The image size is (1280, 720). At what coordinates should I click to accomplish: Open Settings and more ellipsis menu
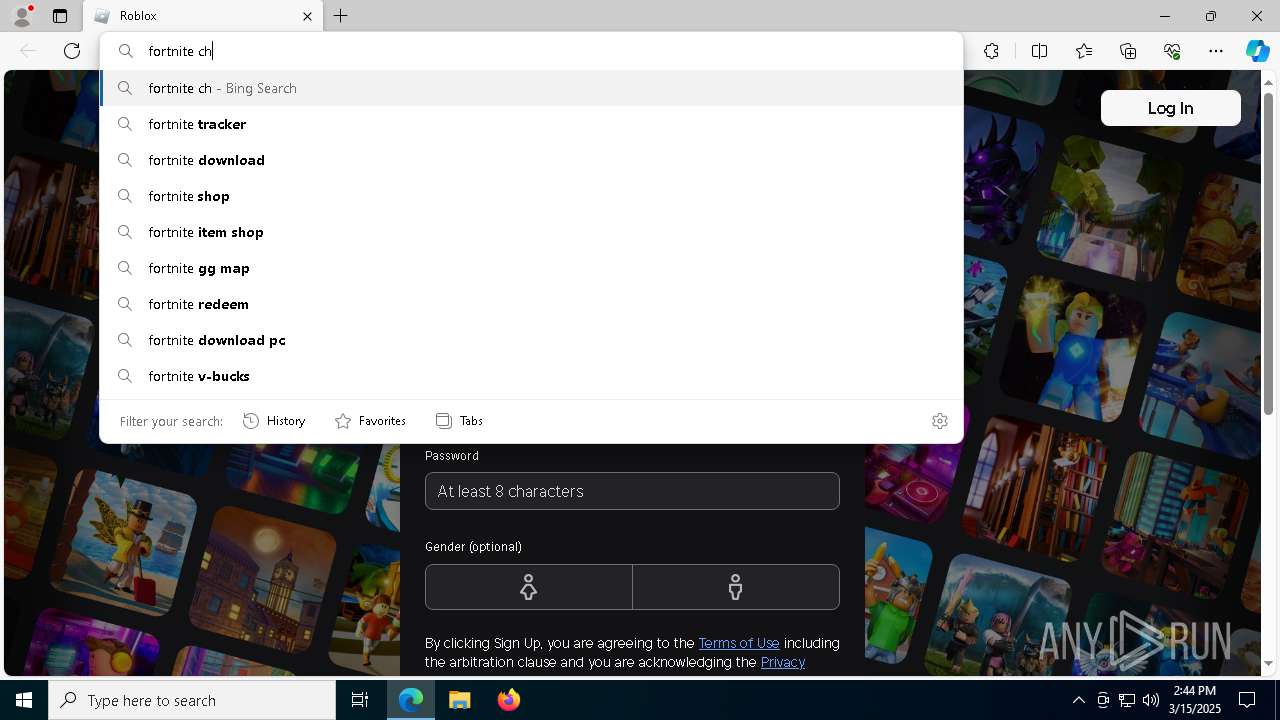pos(1216,51)
